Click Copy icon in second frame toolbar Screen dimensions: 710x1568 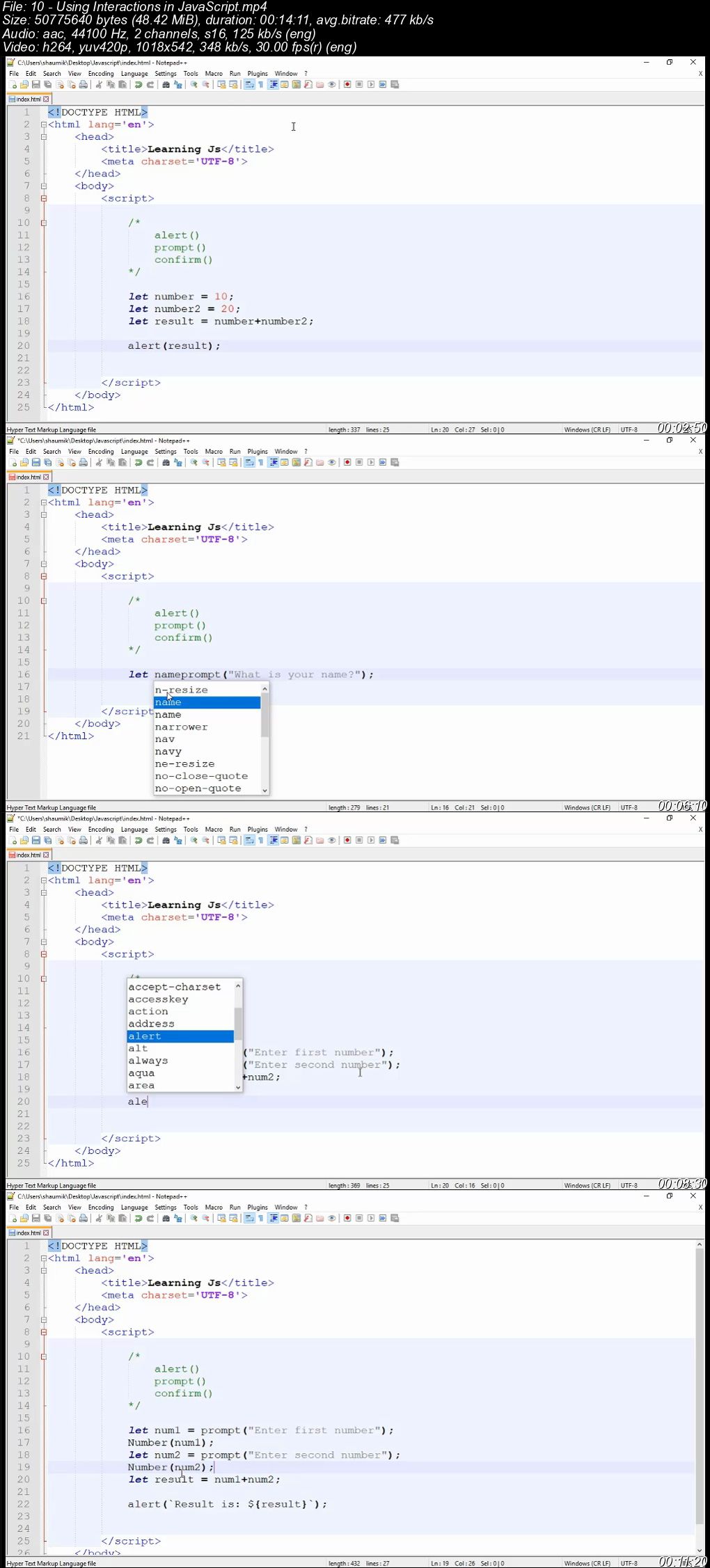point(111,463)
